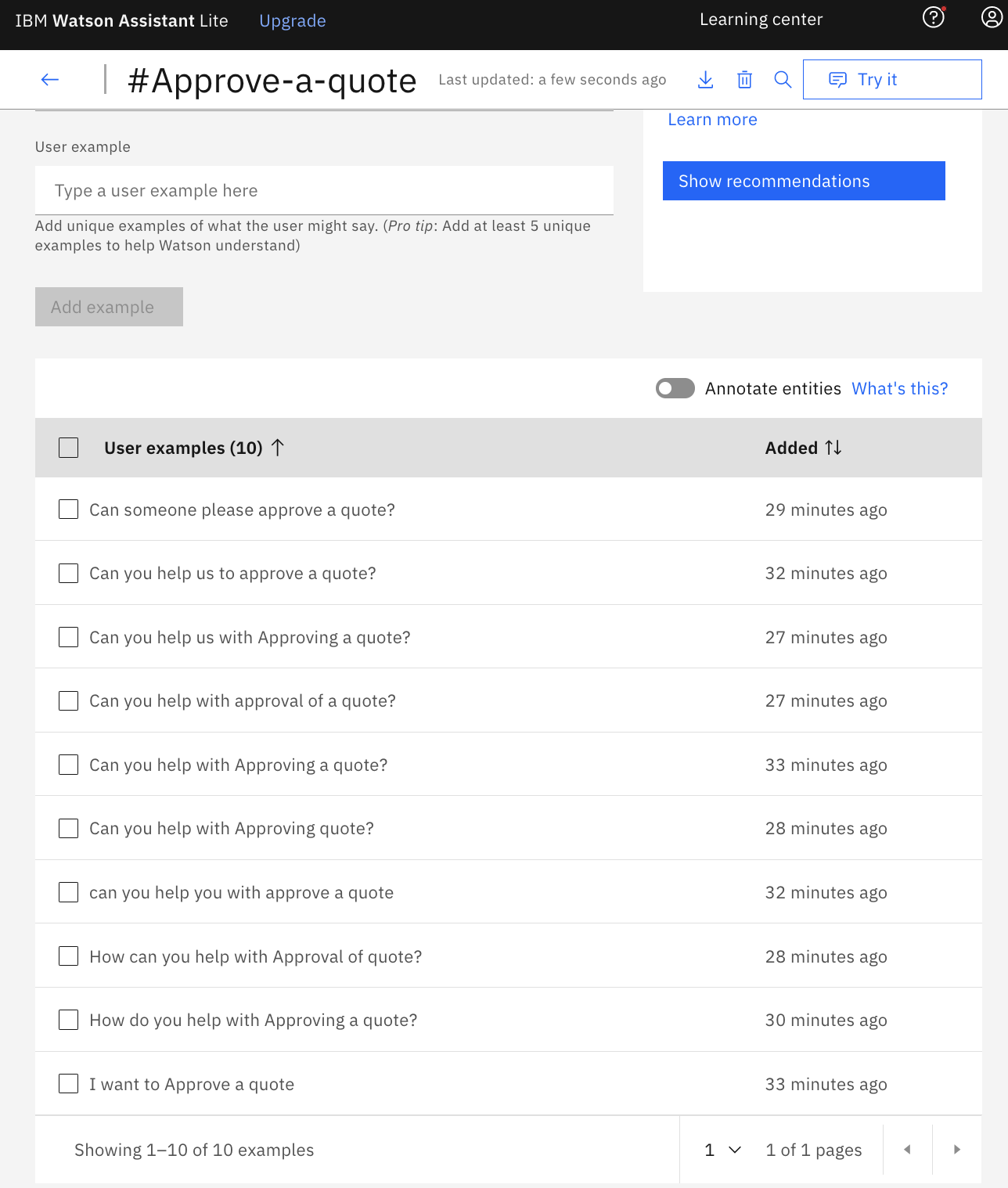1008x1188 pixels.
Task: Select "Can someone please approve a quote?" checkbox
Action: [x=69, y=509]
